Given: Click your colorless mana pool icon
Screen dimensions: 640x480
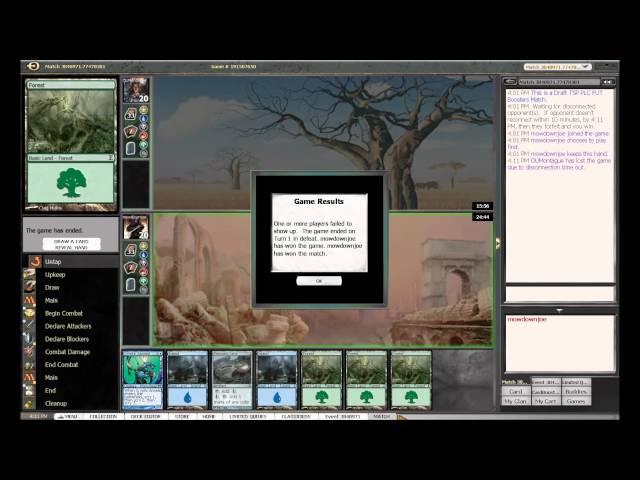Looking at the screenshot, I should point(144,290).
